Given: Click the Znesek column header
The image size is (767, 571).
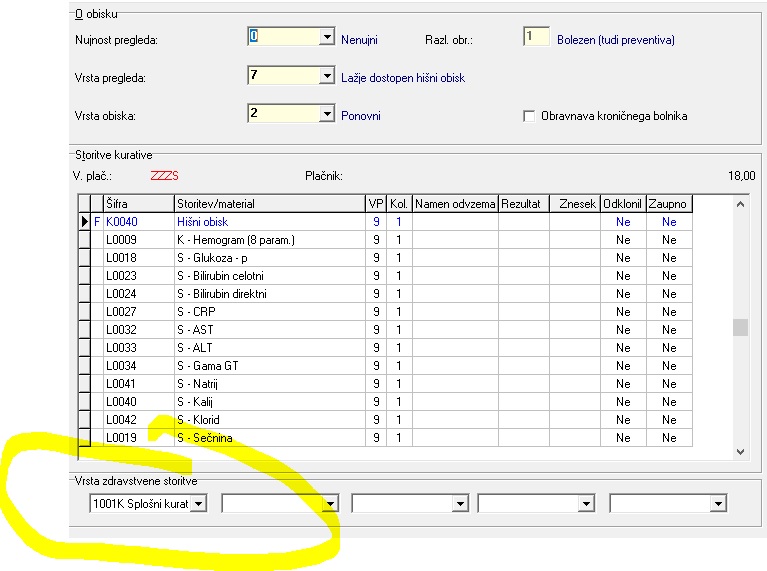Looking at the screenshot, I should click(x=575, y=204).
